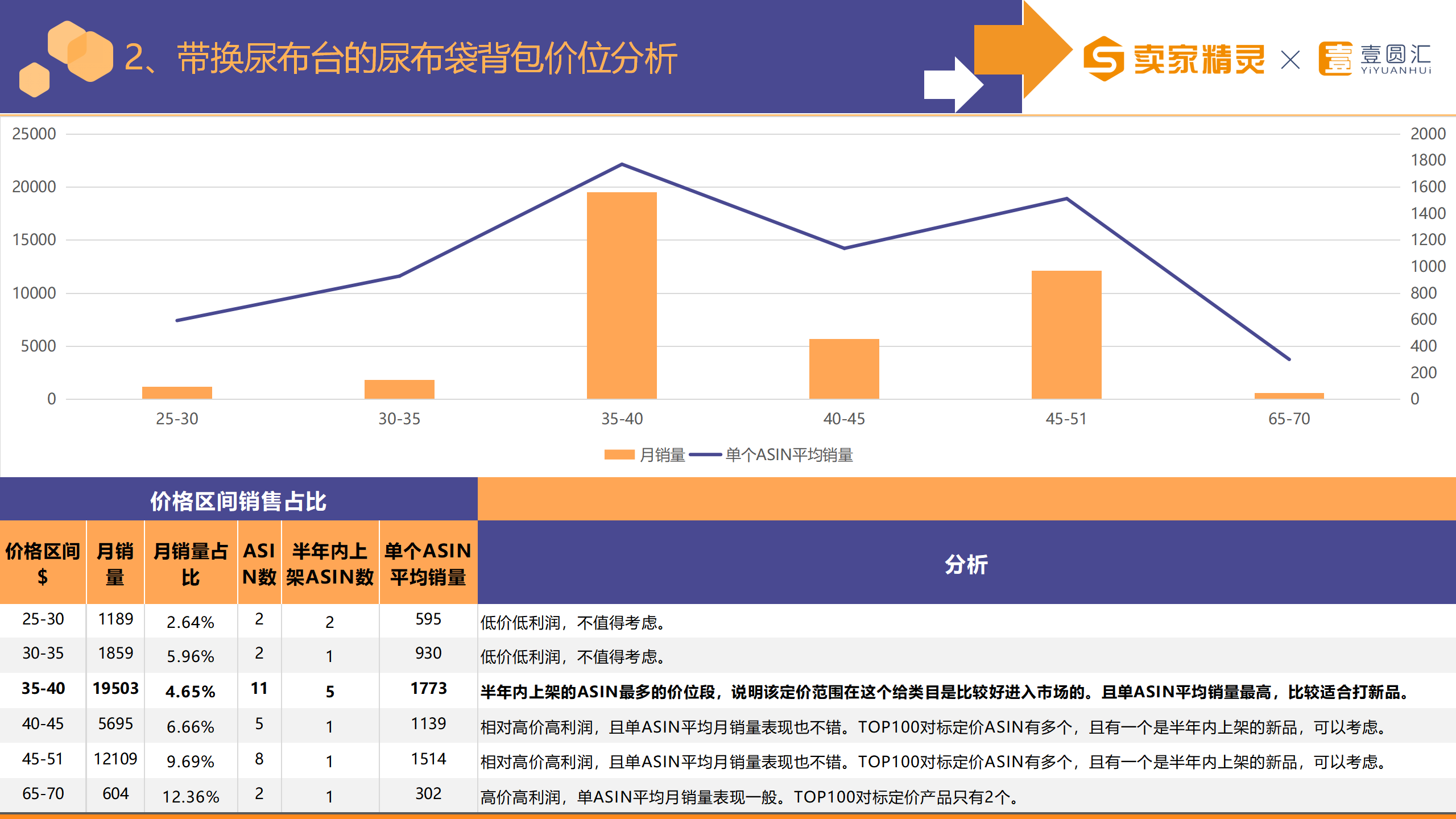Click the 半年内上架ASIN数 column header
Image resolution: width=1456 pixels, height=819 pixels.
pos(330,563)
